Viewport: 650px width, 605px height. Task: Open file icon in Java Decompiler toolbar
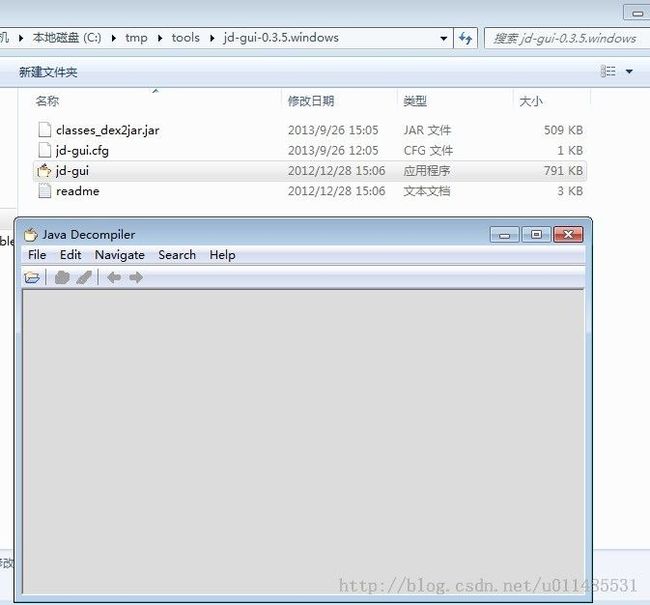[32, 277]
